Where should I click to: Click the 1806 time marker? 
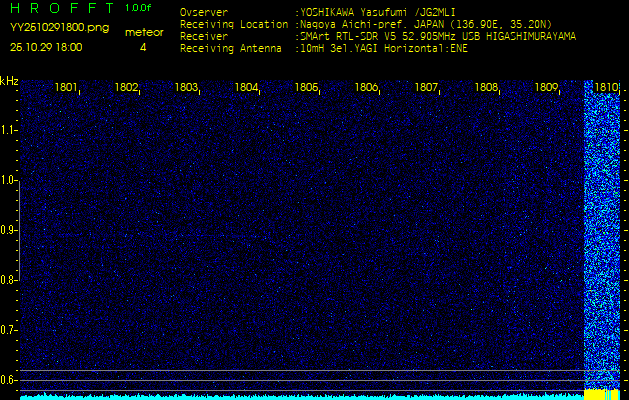(366, 87)
